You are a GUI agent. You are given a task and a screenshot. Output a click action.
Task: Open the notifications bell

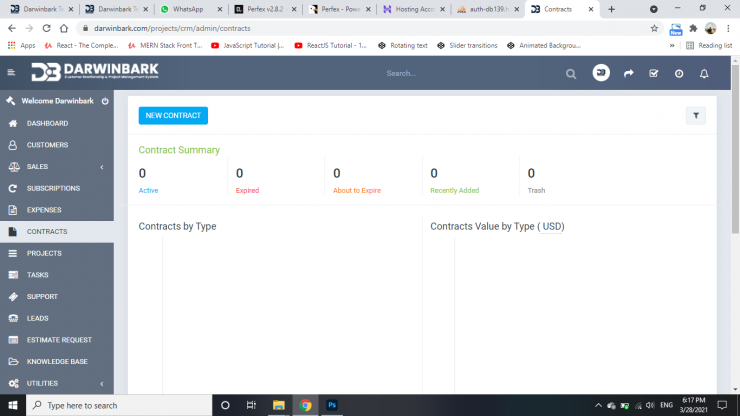click(x=704, y=73)
